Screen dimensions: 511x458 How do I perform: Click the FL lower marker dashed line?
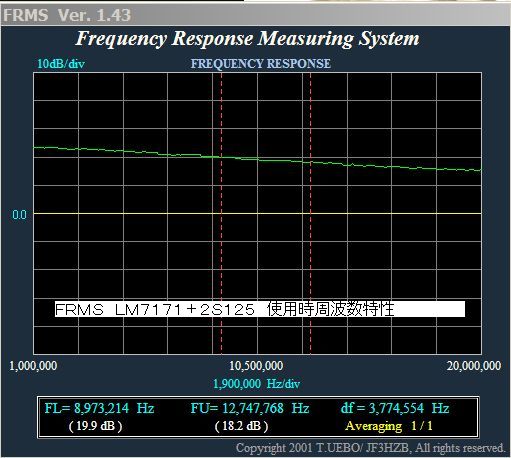[x=221, y=213]
